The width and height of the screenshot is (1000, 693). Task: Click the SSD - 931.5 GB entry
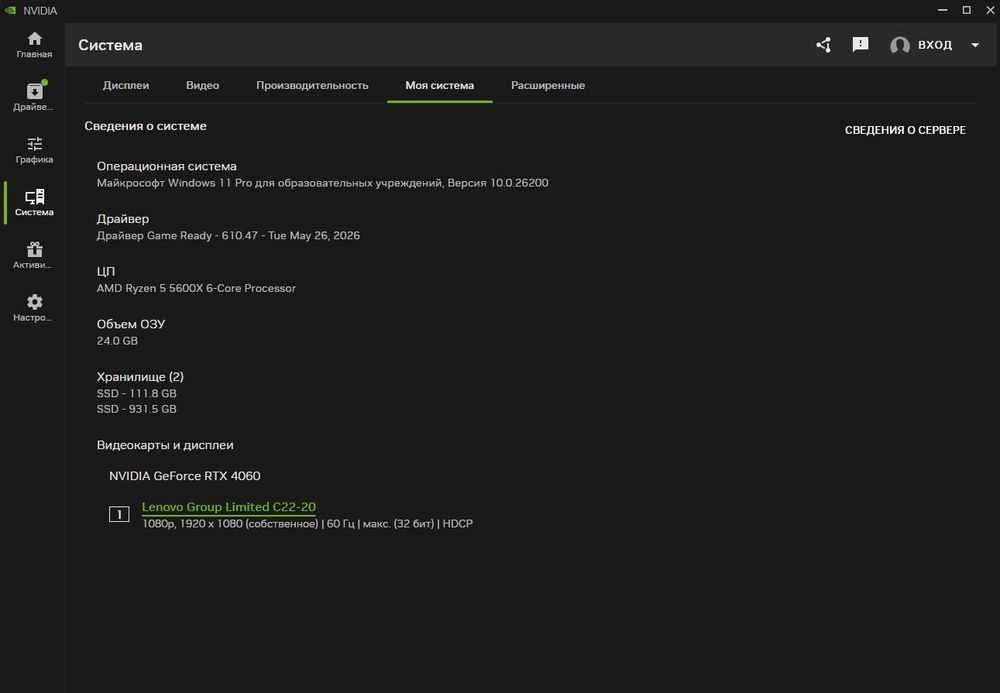pos(136,409)
